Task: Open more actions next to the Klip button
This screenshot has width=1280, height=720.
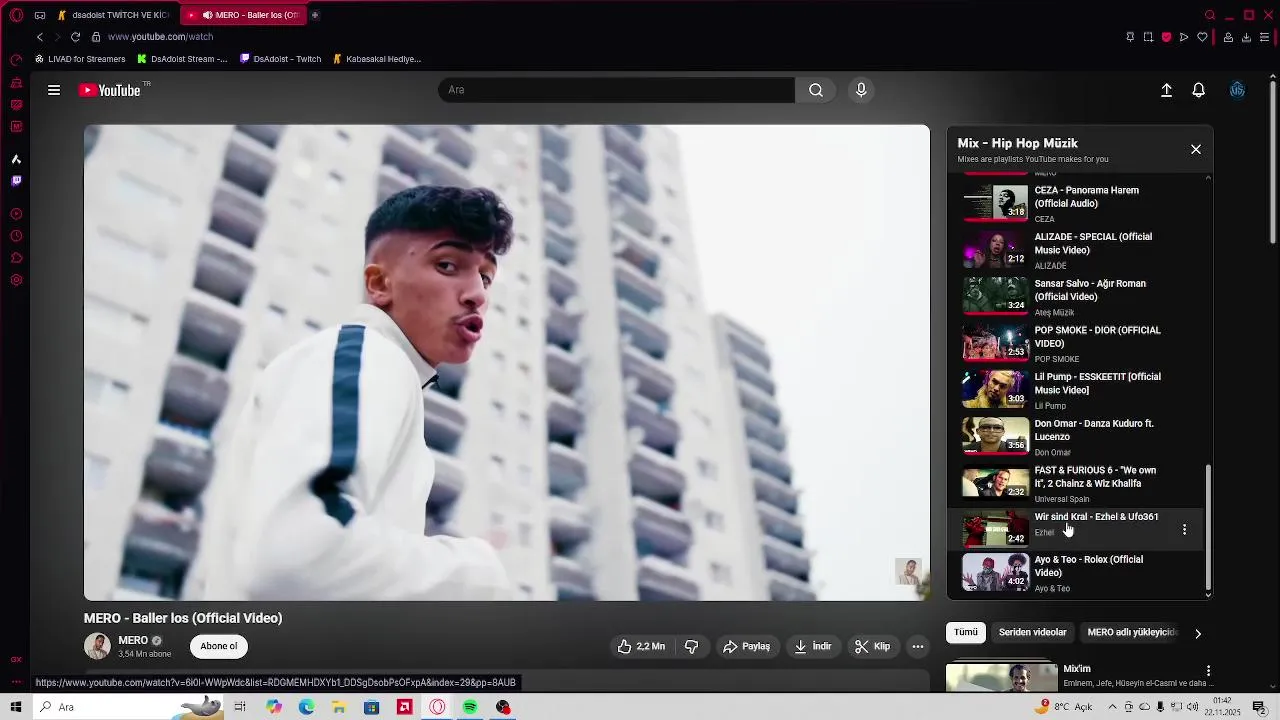Action: point(917,646)
